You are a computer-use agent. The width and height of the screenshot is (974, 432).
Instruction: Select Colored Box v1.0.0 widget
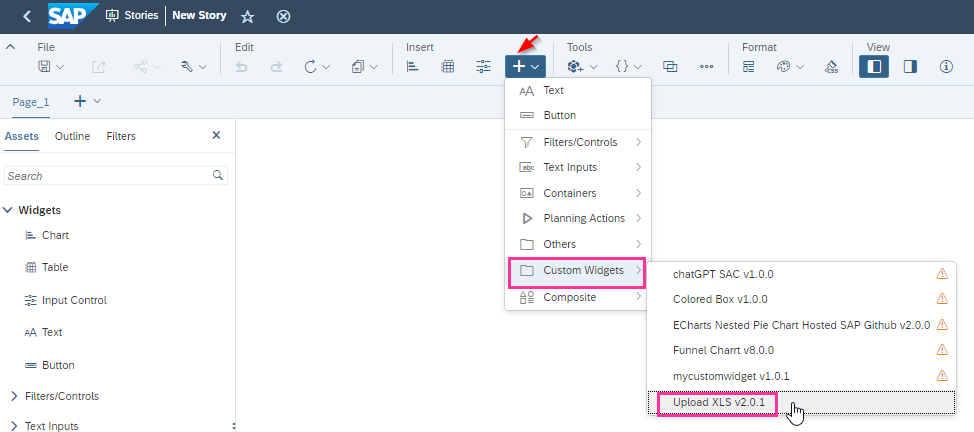801,300
